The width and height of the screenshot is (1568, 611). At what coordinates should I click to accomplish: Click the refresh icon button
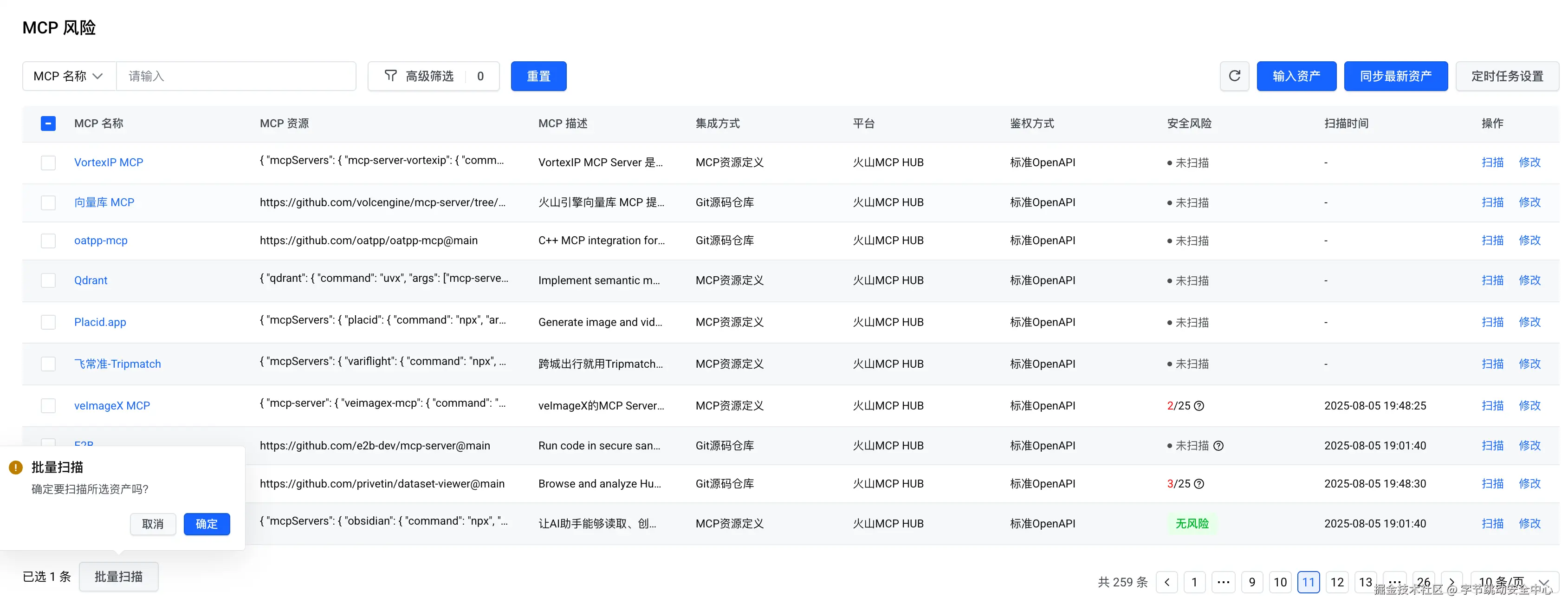pyautogui.click(x=1234, y=76)
